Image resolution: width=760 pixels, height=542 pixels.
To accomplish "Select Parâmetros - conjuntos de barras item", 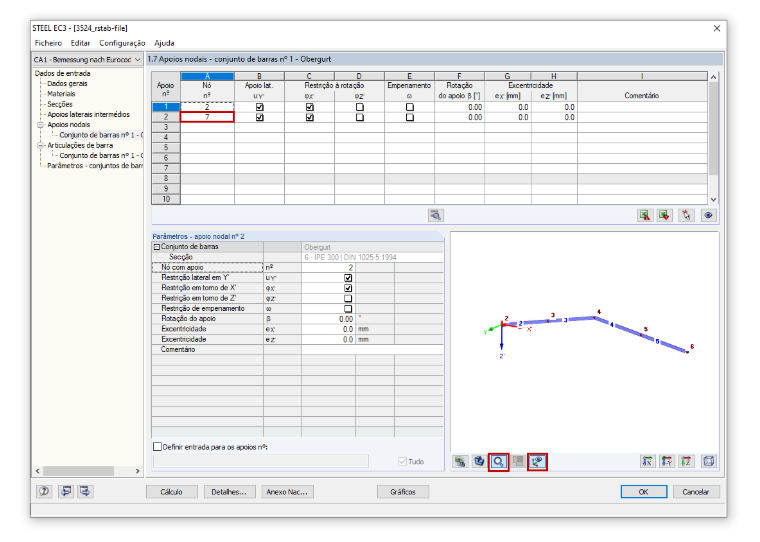I will [x=95, y=166].
